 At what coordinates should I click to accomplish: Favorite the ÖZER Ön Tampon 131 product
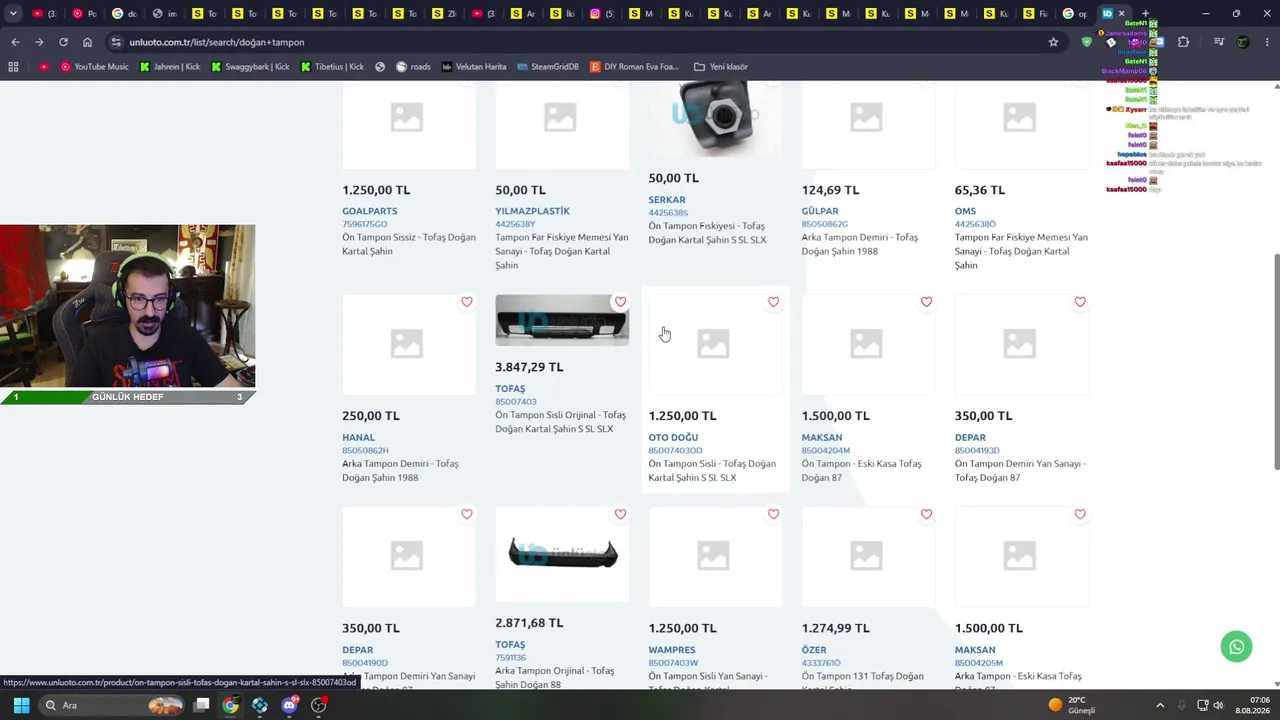[x=926, y=514]
